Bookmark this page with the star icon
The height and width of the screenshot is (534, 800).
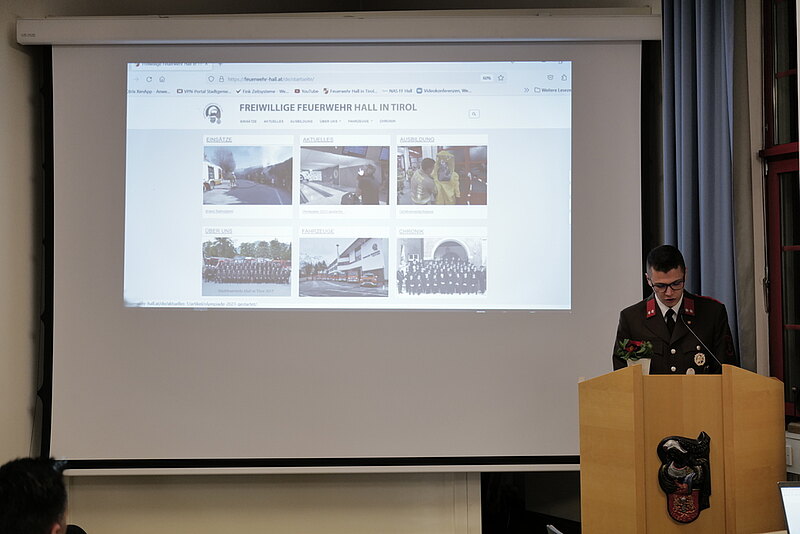click(x=501, y=78)
